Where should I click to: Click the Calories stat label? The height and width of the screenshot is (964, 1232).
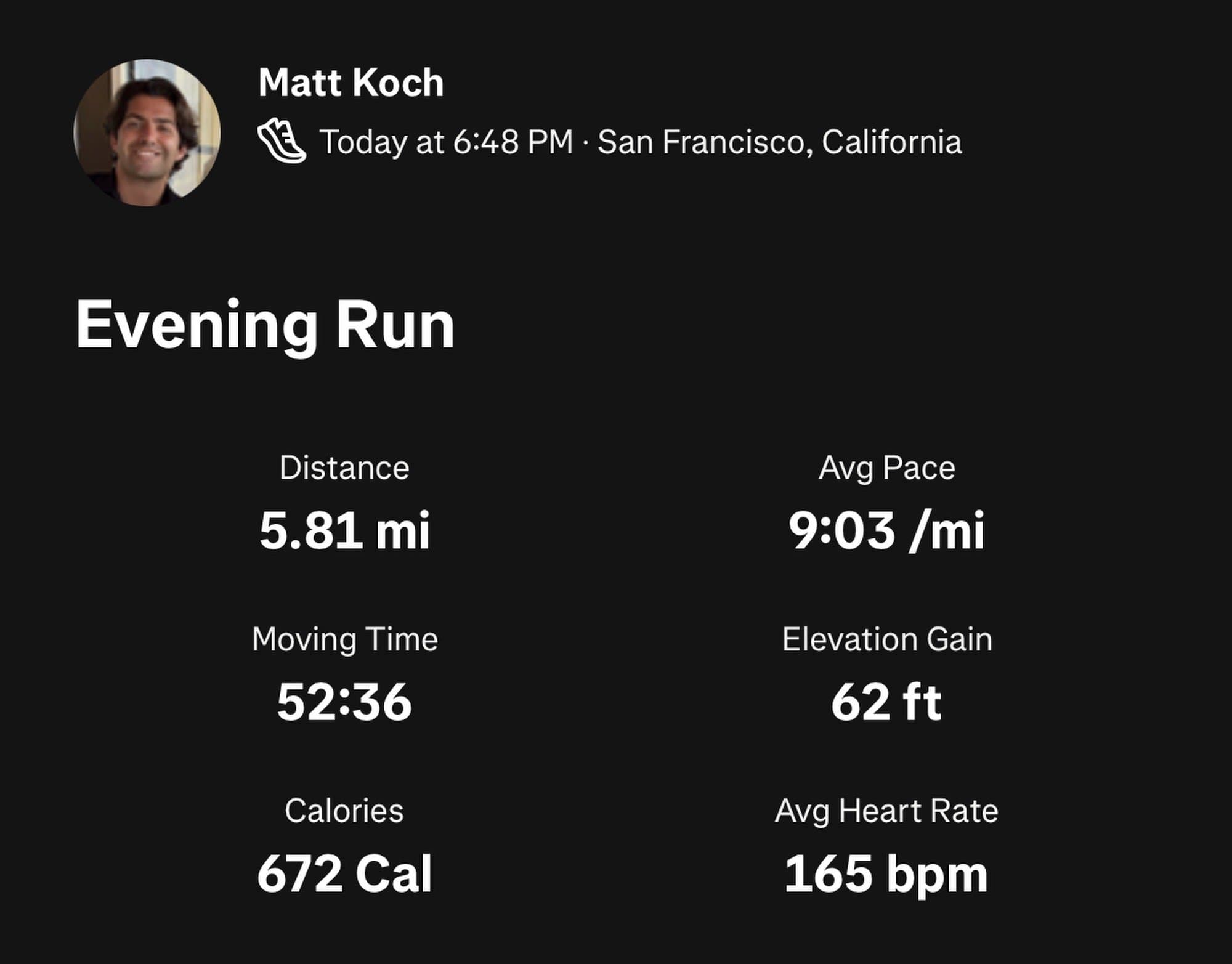coord(344,811)
